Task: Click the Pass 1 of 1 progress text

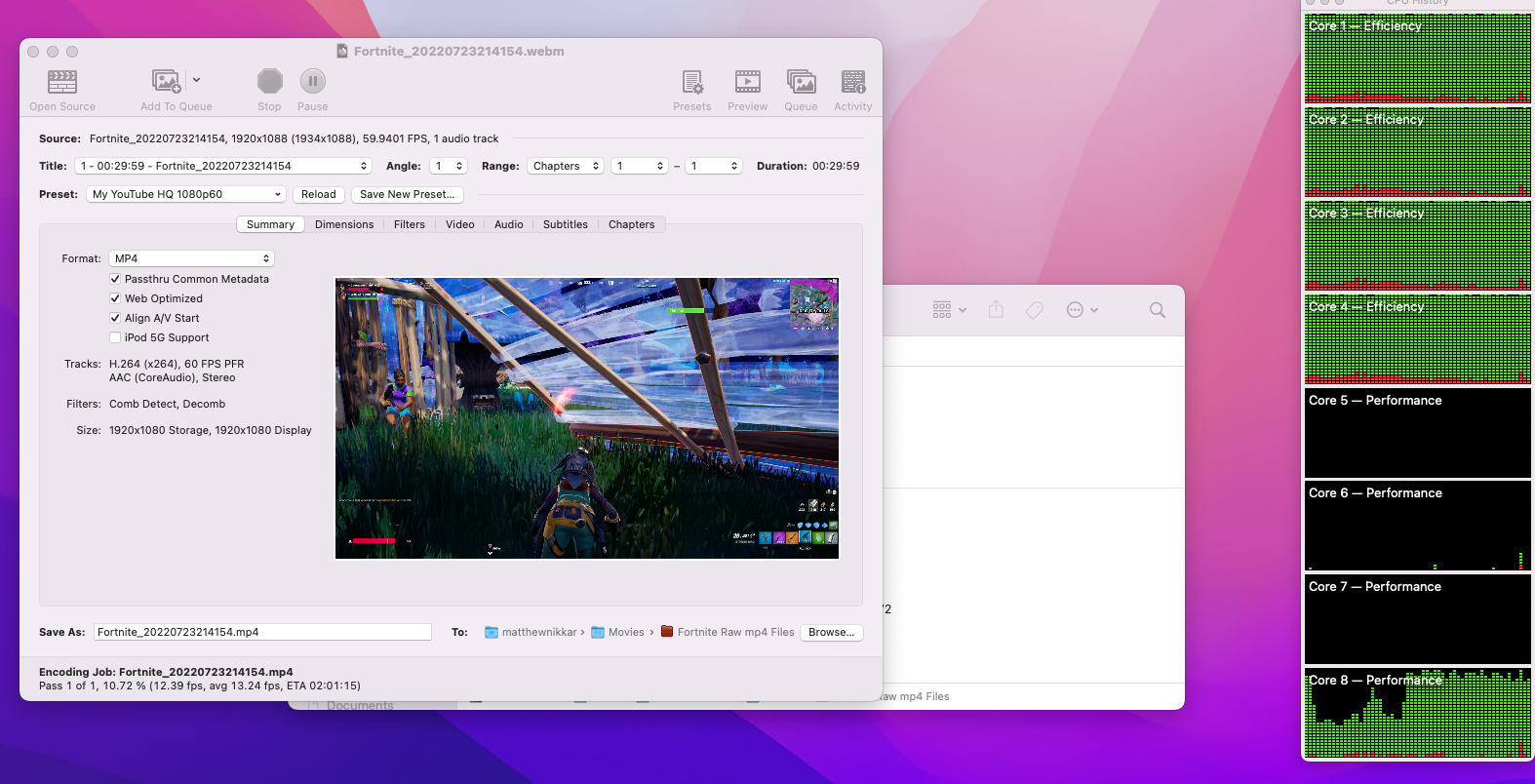Action: tap(200, 686)
